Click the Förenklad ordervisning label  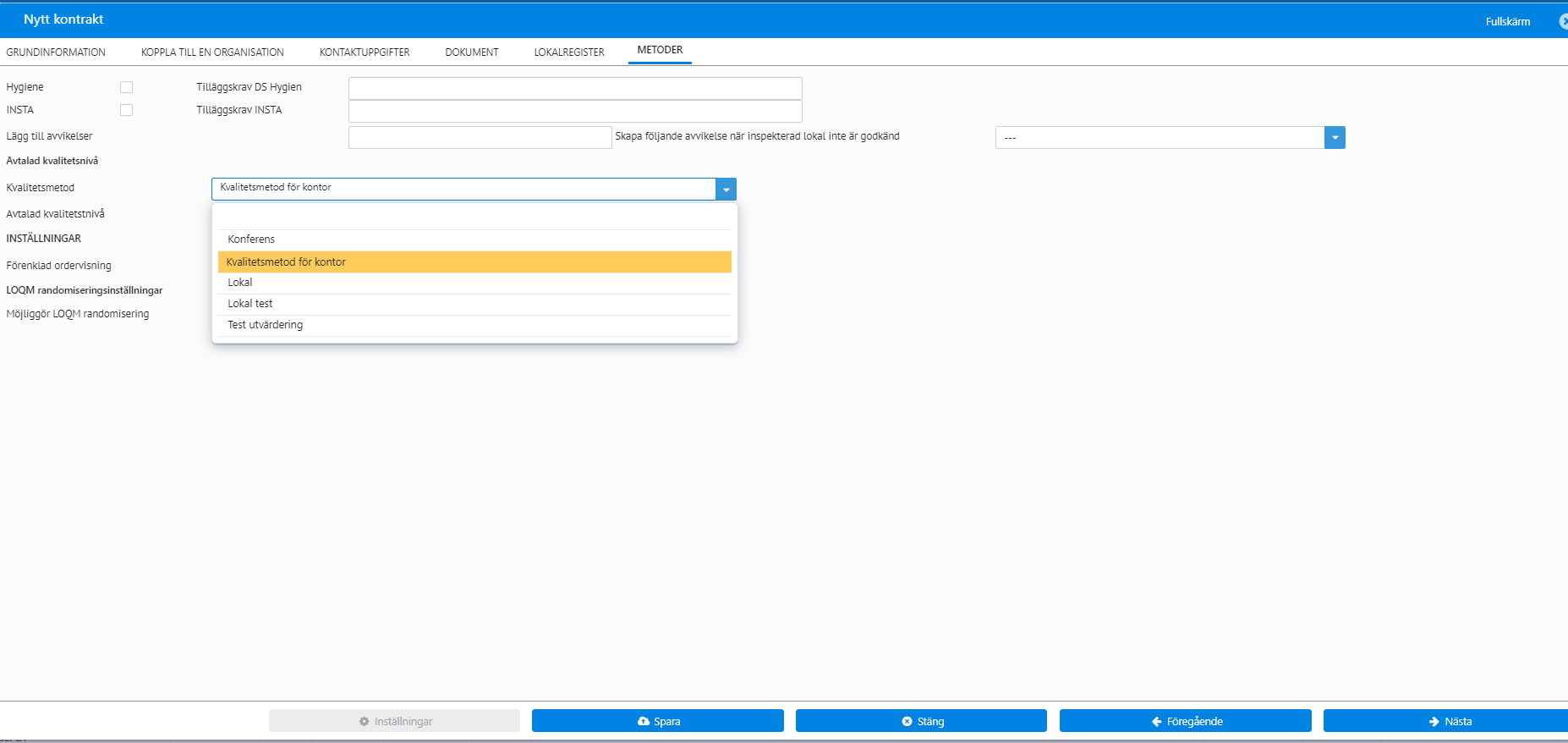pos(59,266)
